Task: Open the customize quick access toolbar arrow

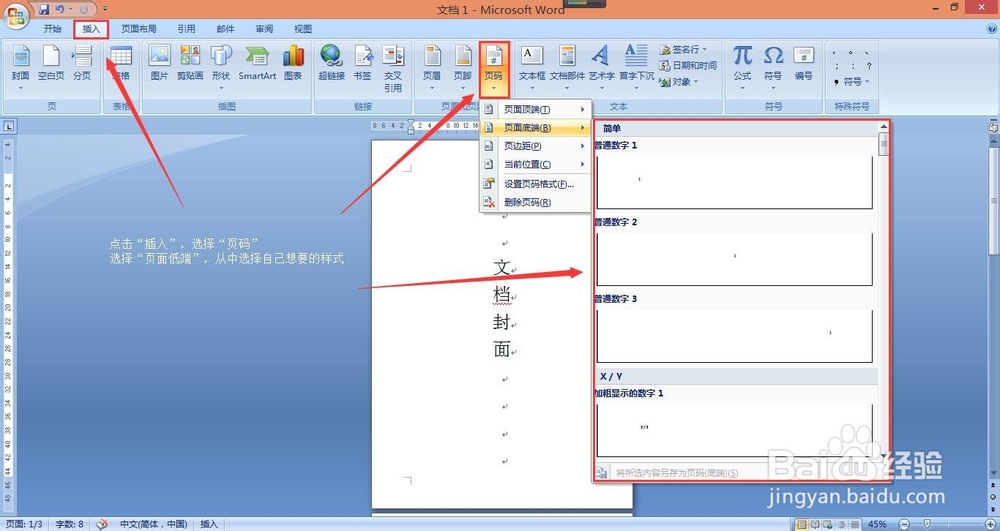Action: (105, 10)
